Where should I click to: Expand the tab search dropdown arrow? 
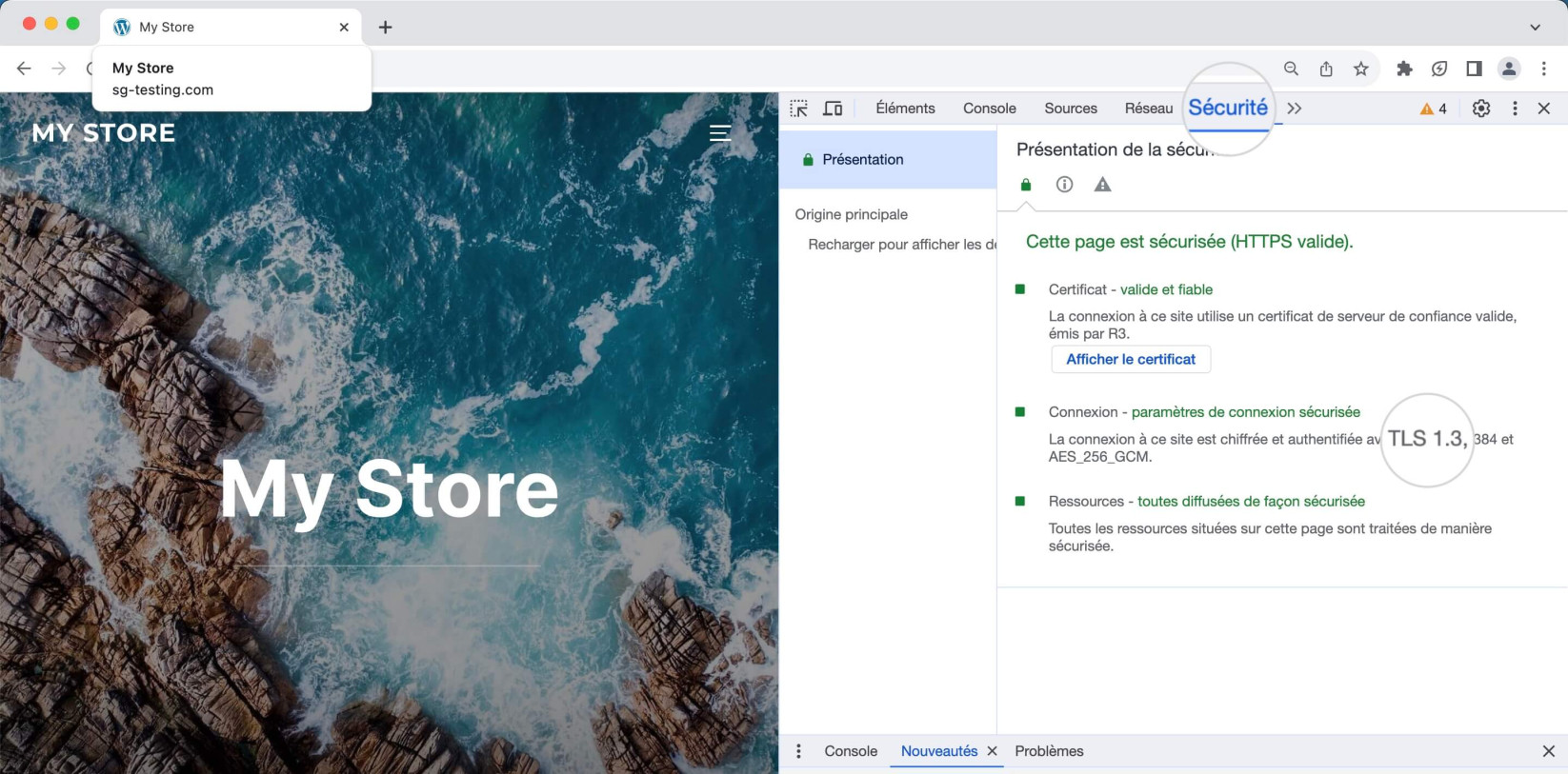coord(1535,28)
